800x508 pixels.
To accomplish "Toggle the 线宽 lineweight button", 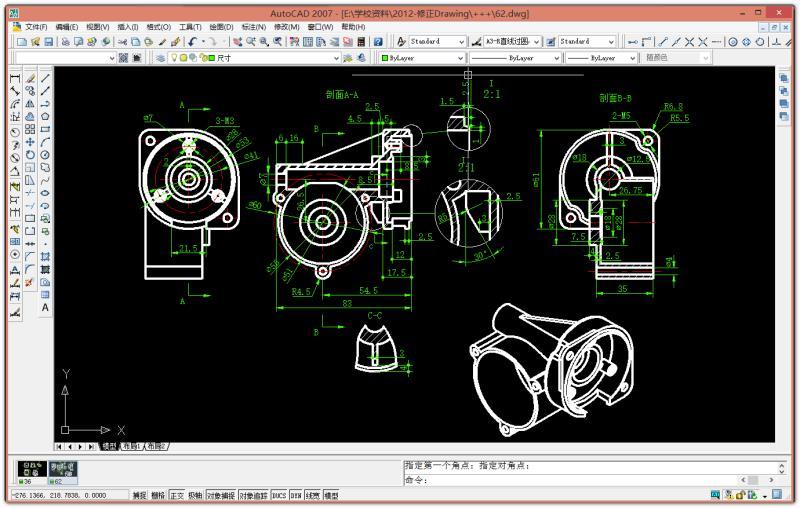I will (x=312, y=495).
